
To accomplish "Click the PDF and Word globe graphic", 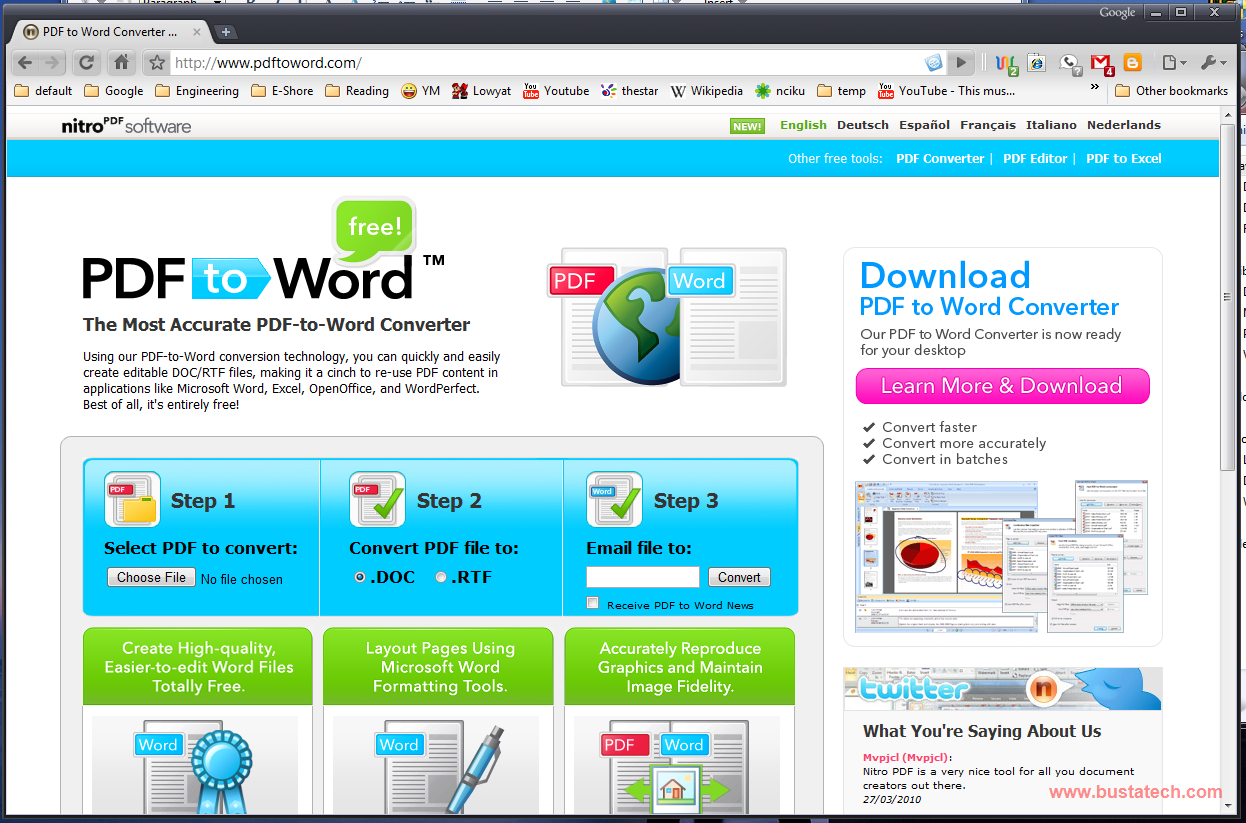I will tap(667, 316).
